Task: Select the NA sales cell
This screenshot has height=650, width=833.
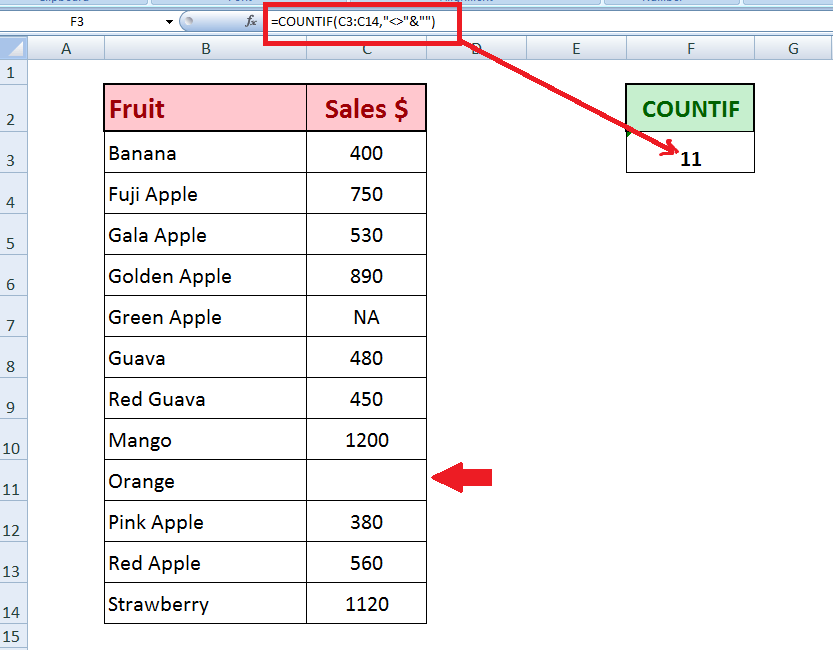Action: pyautogui.click(x=366, y=317)
